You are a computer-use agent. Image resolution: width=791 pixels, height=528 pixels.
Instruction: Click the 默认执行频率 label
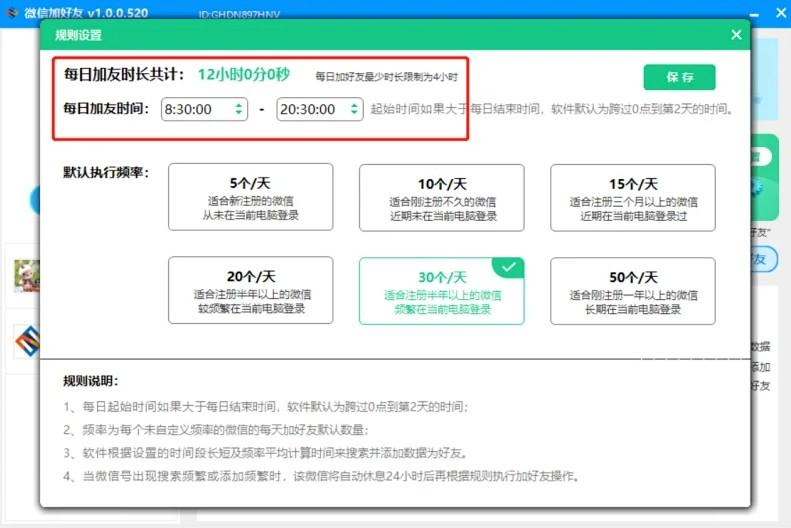[x=106, y=172]
